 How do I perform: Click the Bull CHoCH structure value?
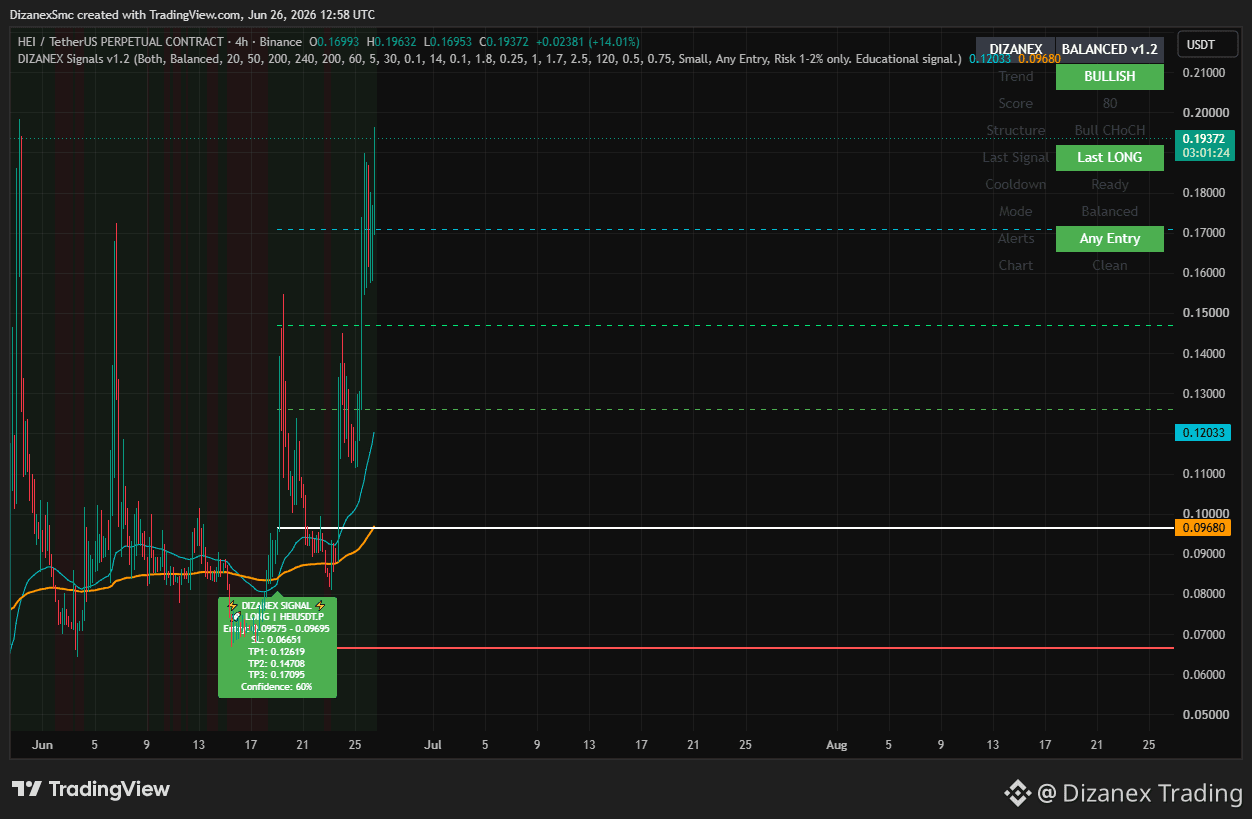[x=1110, y=130]
